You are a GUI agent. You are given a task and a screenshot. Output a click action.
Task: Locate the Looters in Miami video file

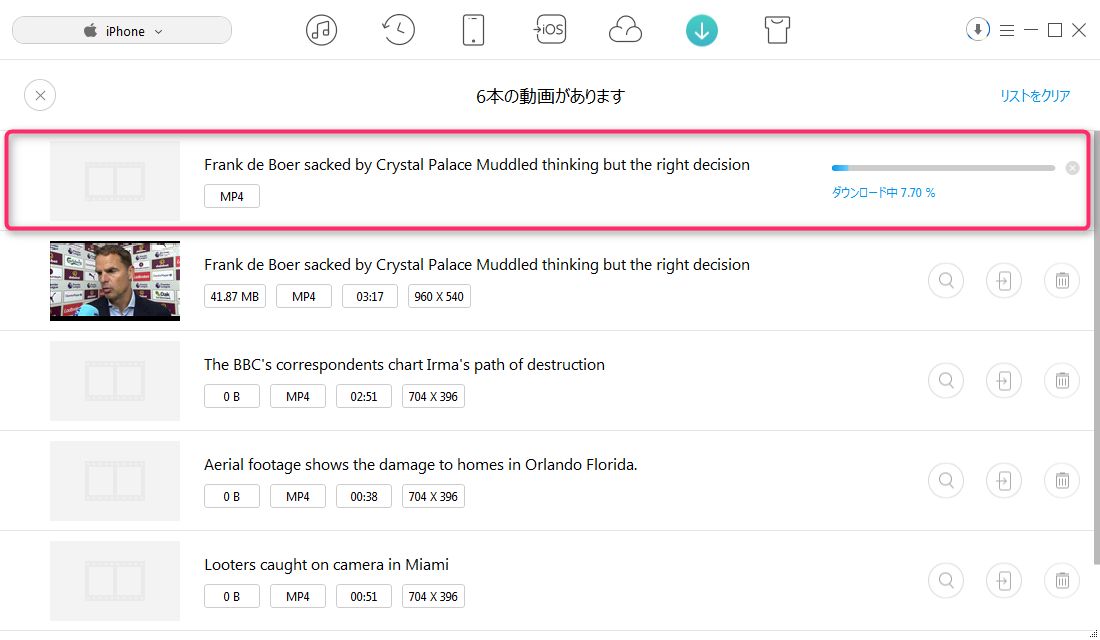[x=946, y=581]
